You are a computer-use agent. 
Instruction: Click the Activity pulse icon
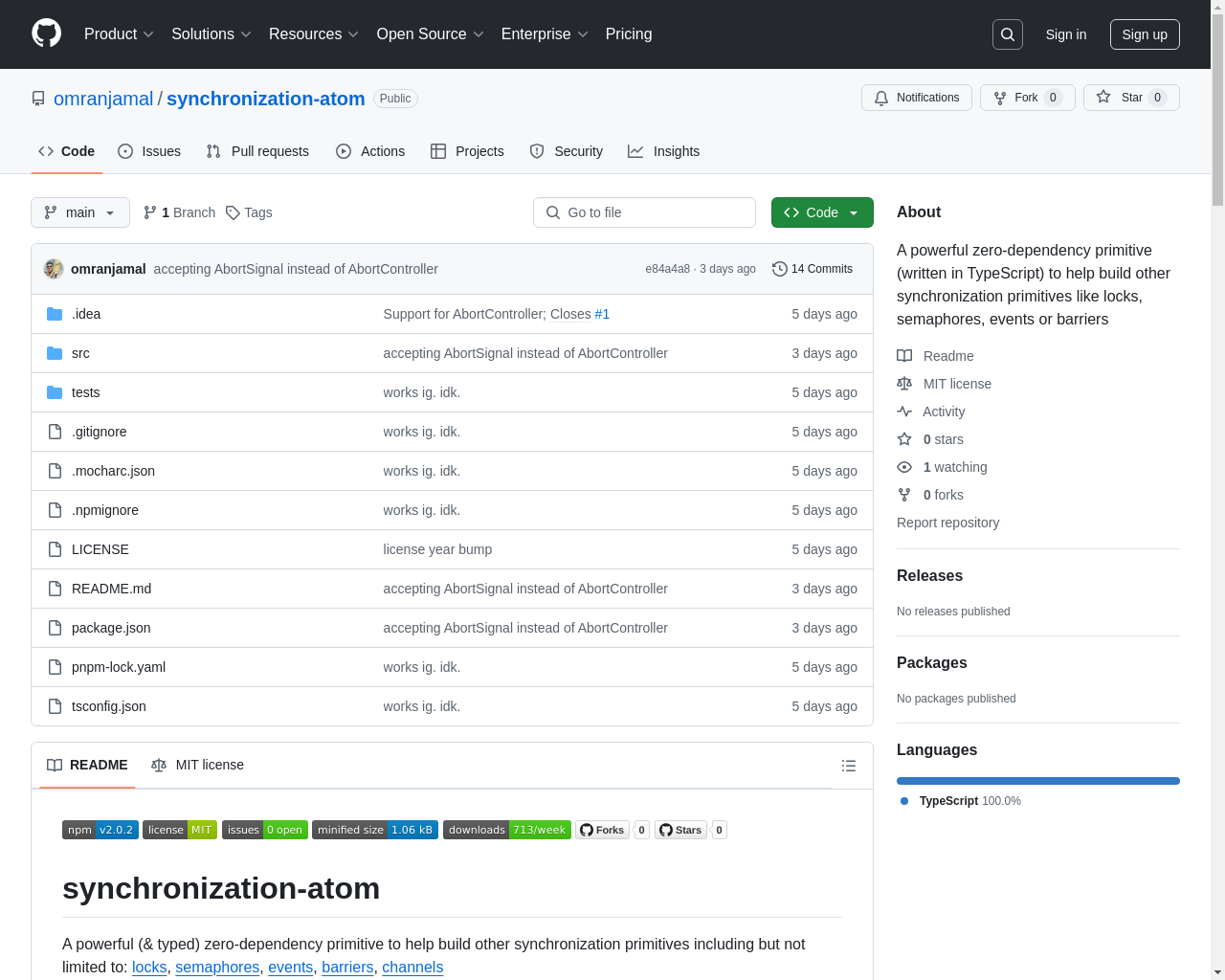[x=904, y=412]
